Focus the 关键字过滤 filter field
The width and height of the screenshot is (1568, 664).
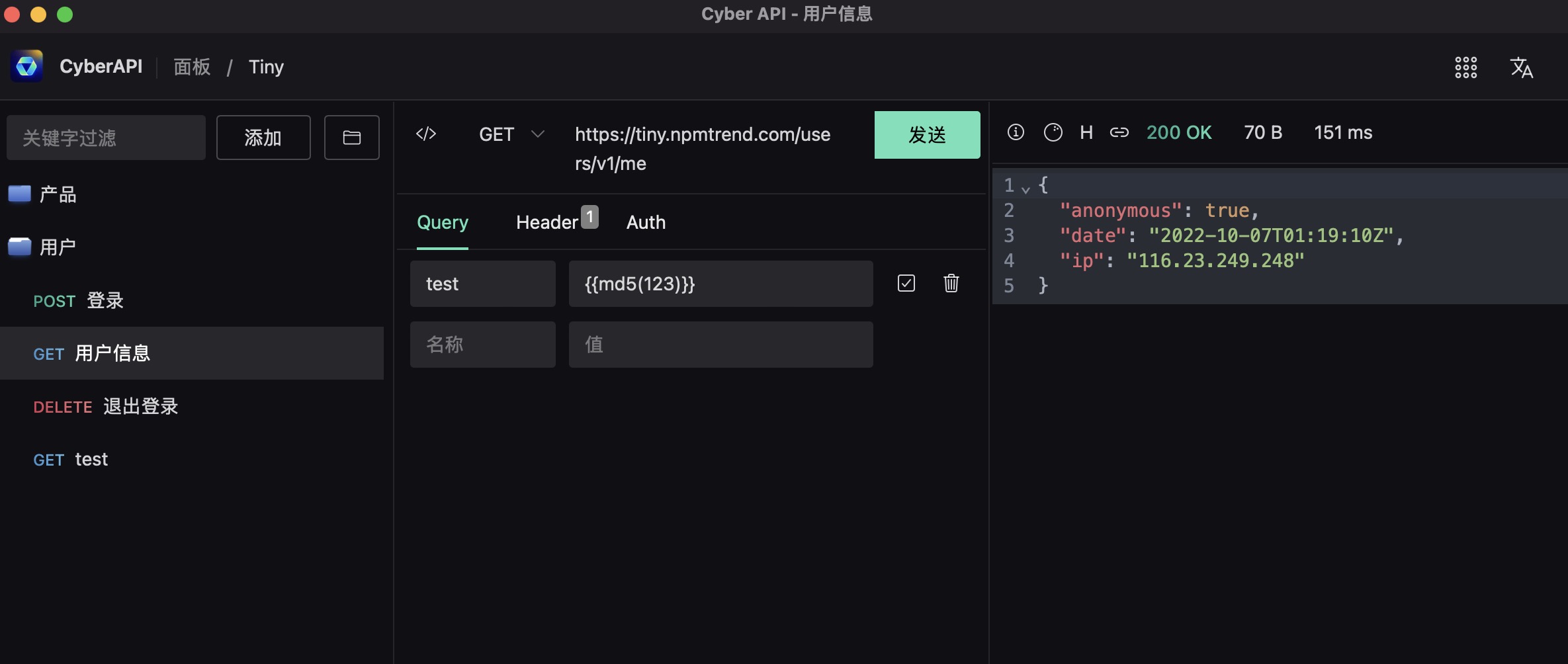click(106, 138)
